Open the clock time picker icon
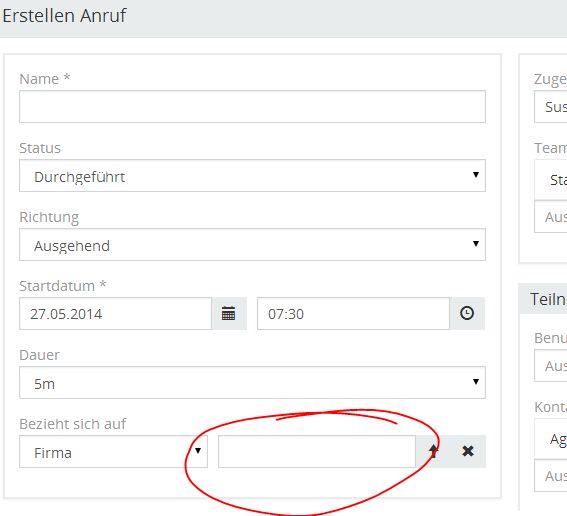 point(467,314)
